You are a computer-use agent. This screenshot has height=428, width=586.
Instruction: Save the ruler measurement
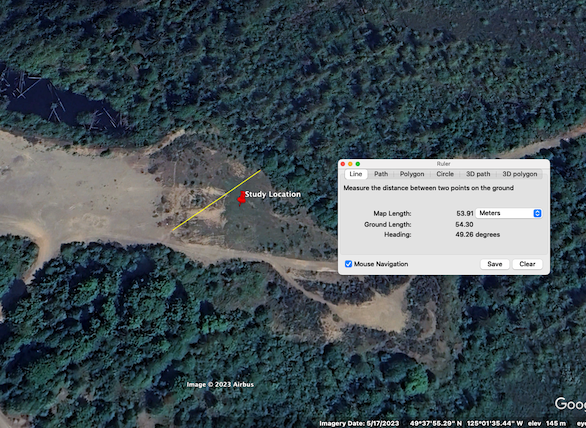(494, 264)
